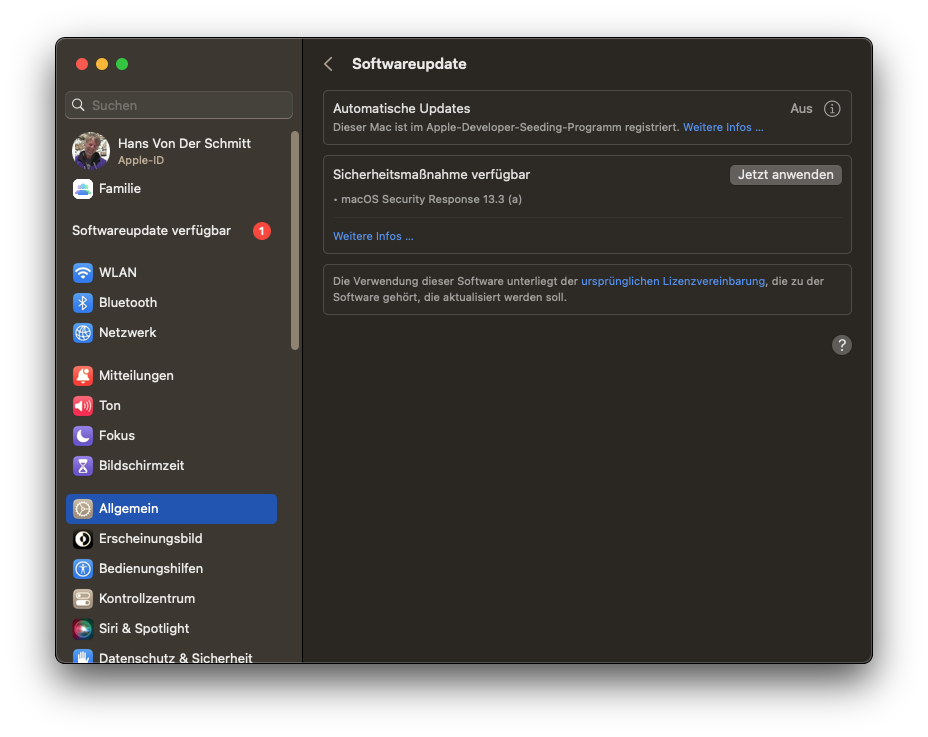Click info icon beside Automatische Updates
This screenshot has height=737, width=928.
click(x=832, y=109)
